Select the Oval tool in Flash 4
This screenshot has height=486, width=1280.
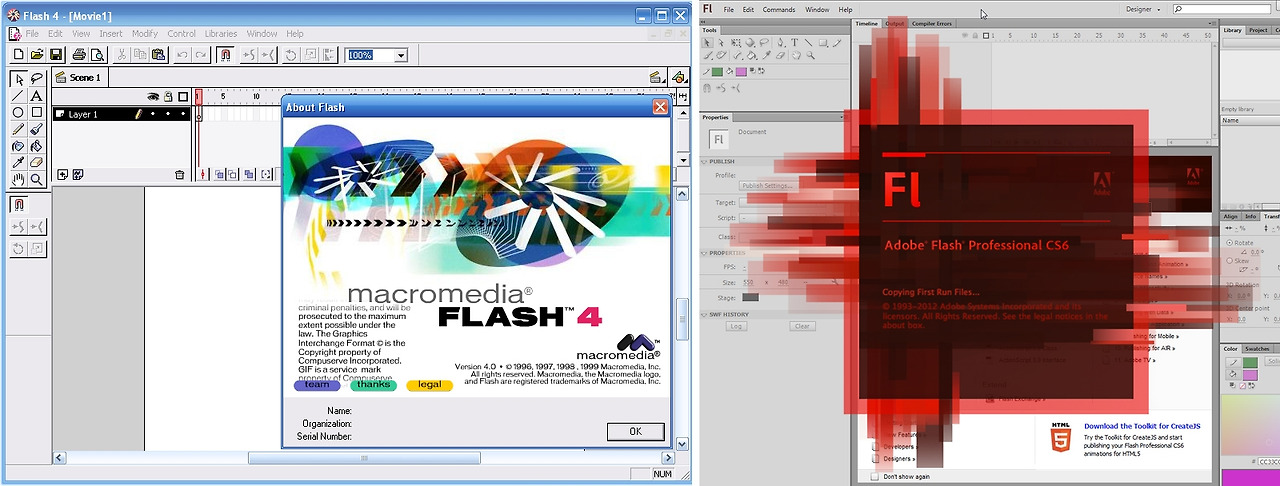[18, 113]
